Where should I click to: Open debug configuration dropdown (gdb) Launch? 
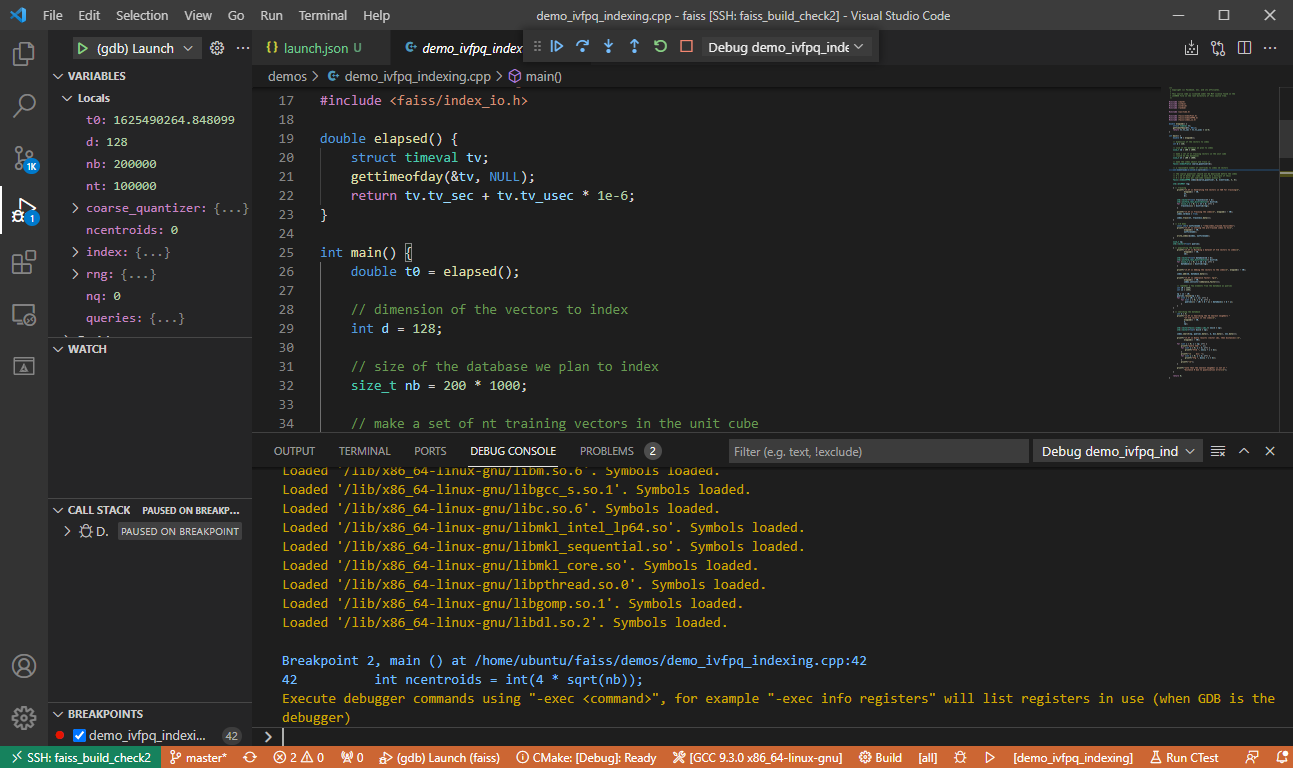tap(138, 48)
